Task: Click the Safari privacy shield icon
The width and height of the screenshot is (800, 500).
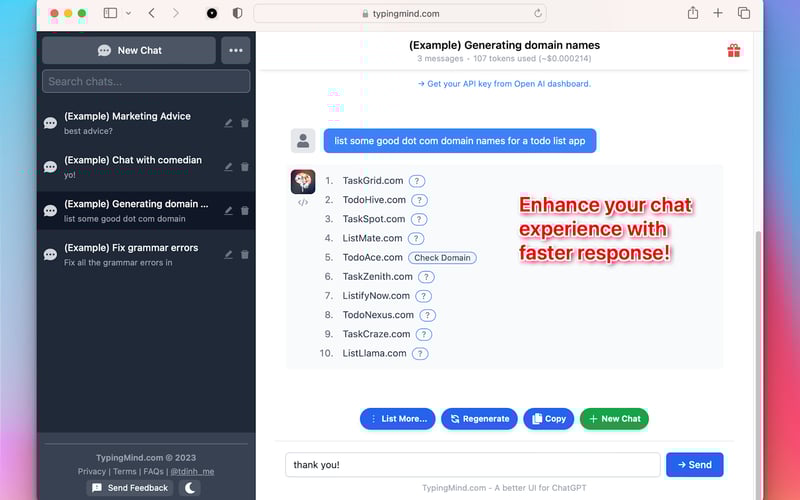Action: tap(237, 13)
